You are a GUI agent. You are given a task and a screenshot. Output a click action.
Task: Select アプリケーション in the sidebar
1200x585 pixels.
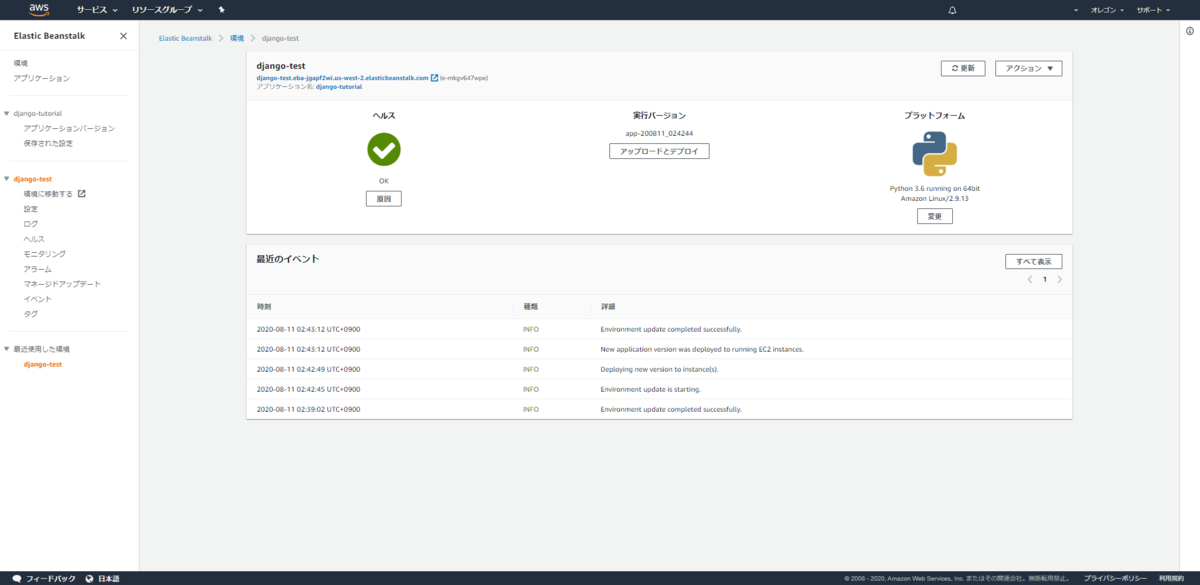42,78
